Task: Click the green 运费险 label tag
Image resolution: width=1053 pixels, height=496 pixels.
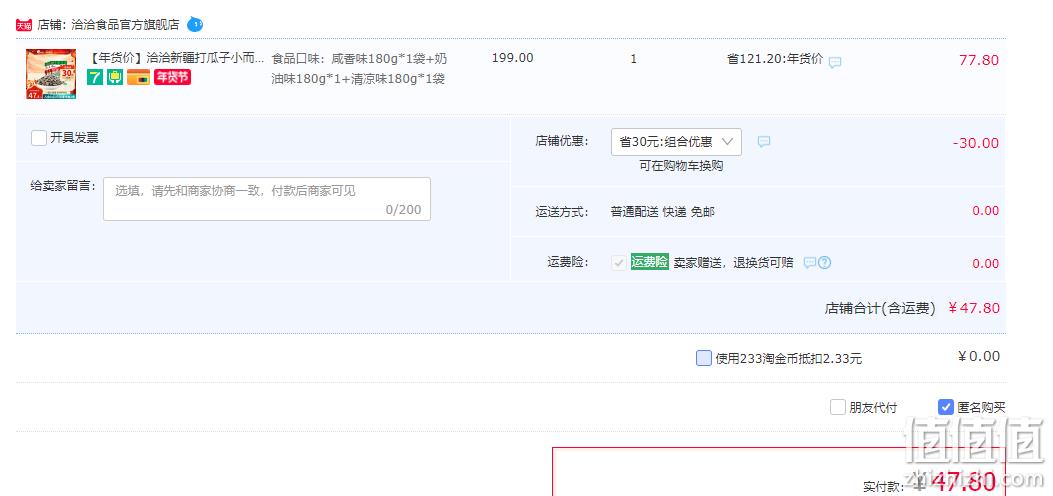Action: (649, 262)
